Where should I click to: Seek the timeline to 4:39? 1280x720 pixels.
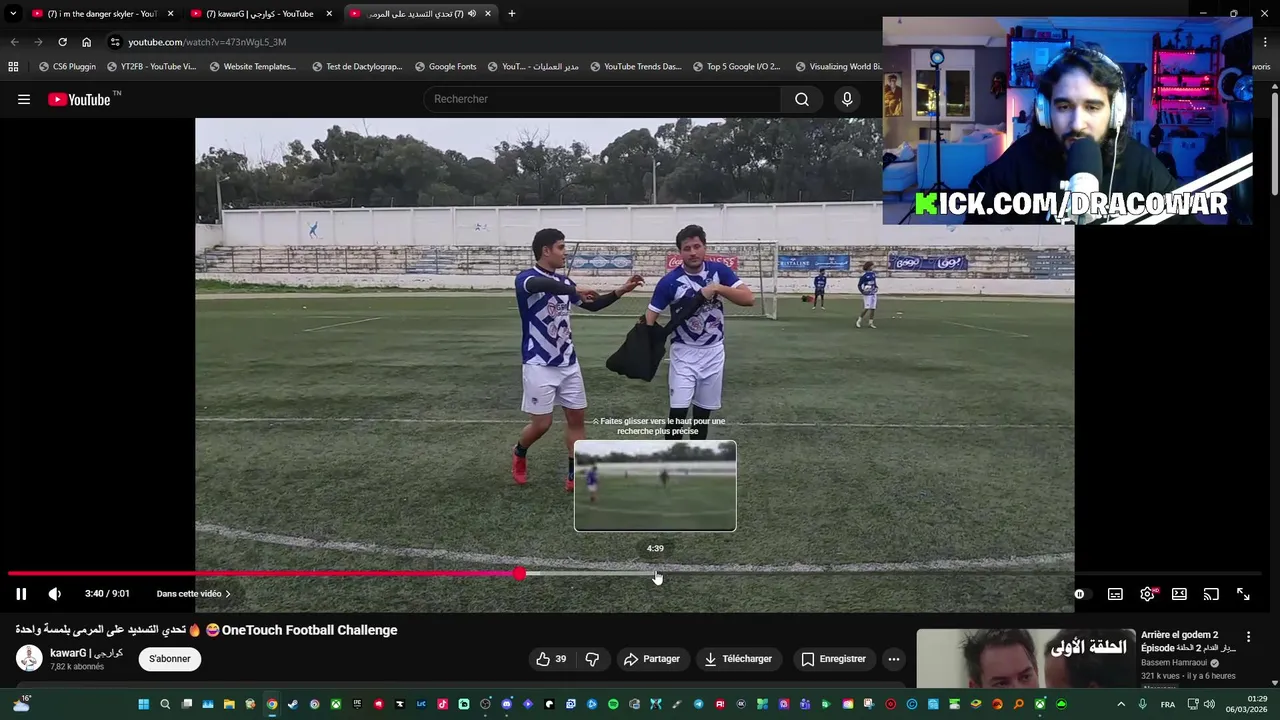click(656, 574)
